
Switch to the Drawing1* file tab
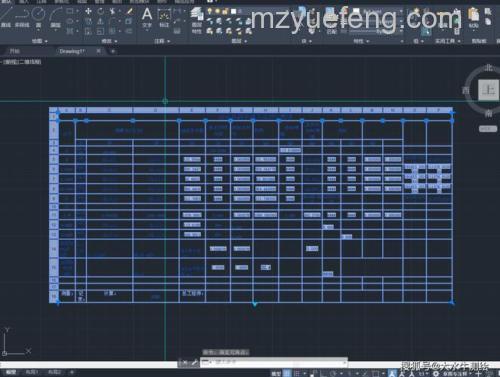click(x=72, y=51)
